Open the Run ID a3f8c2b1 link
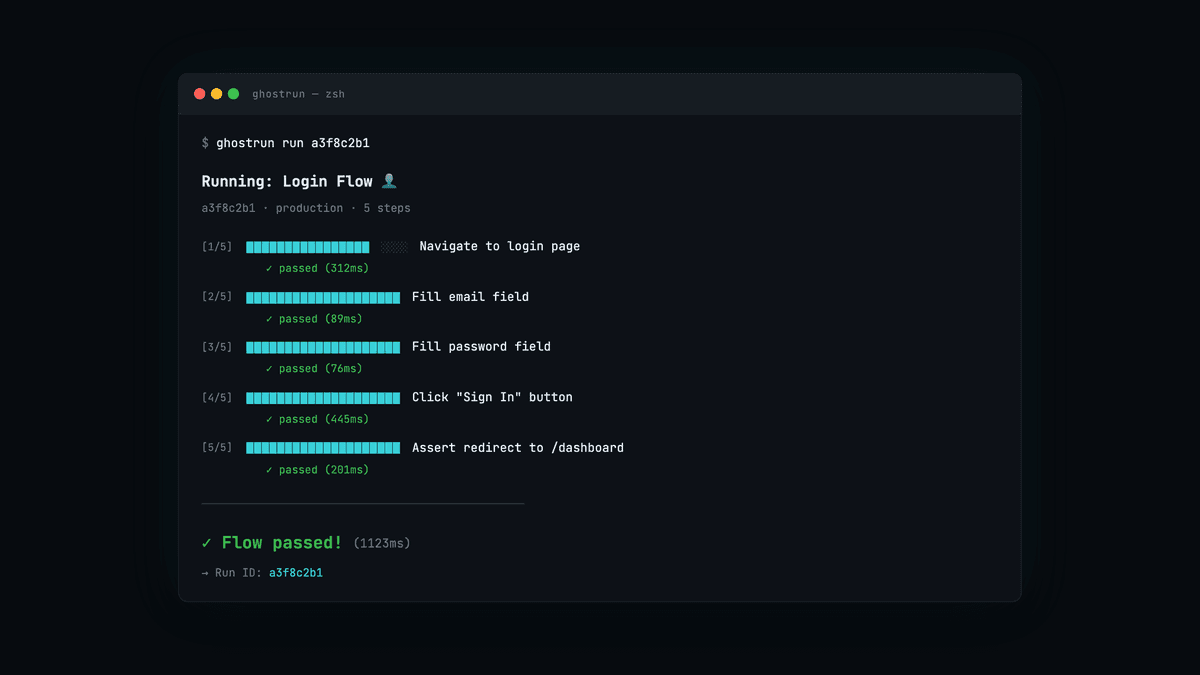The image size is (1200, 675). 296,572
